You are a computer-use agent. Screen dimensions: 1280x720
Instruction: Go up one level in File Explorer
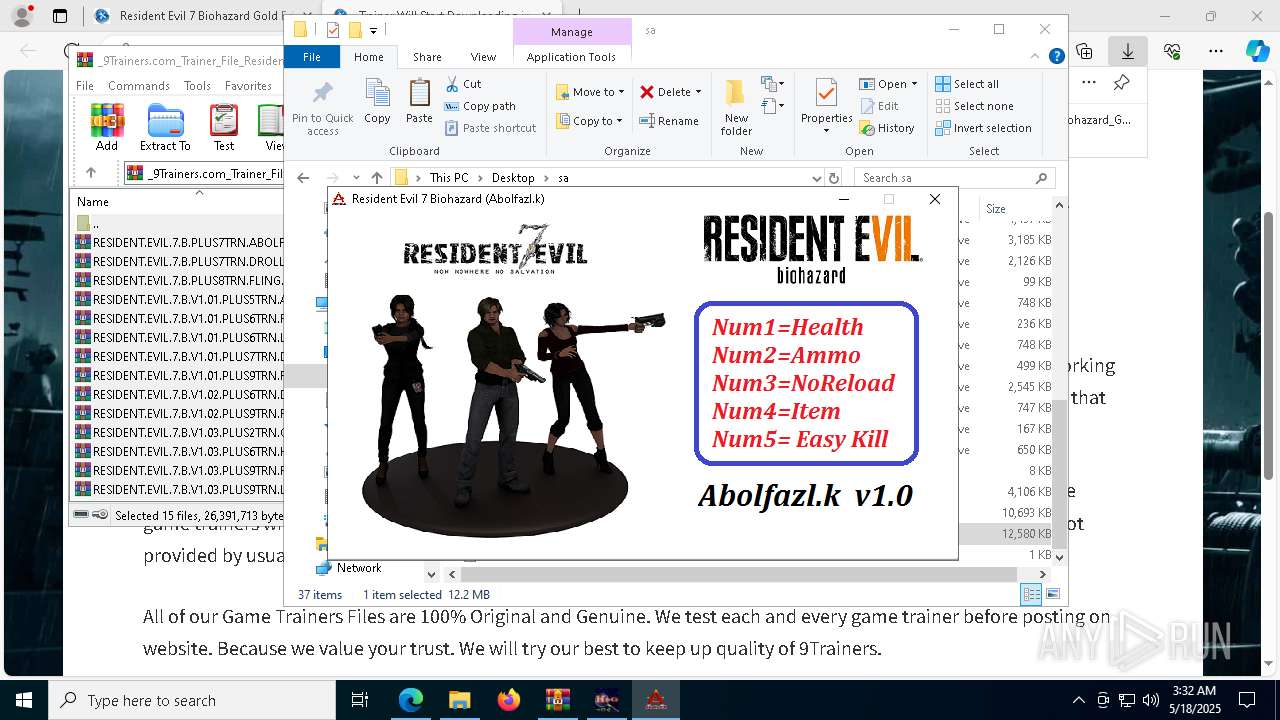(377, 178)
